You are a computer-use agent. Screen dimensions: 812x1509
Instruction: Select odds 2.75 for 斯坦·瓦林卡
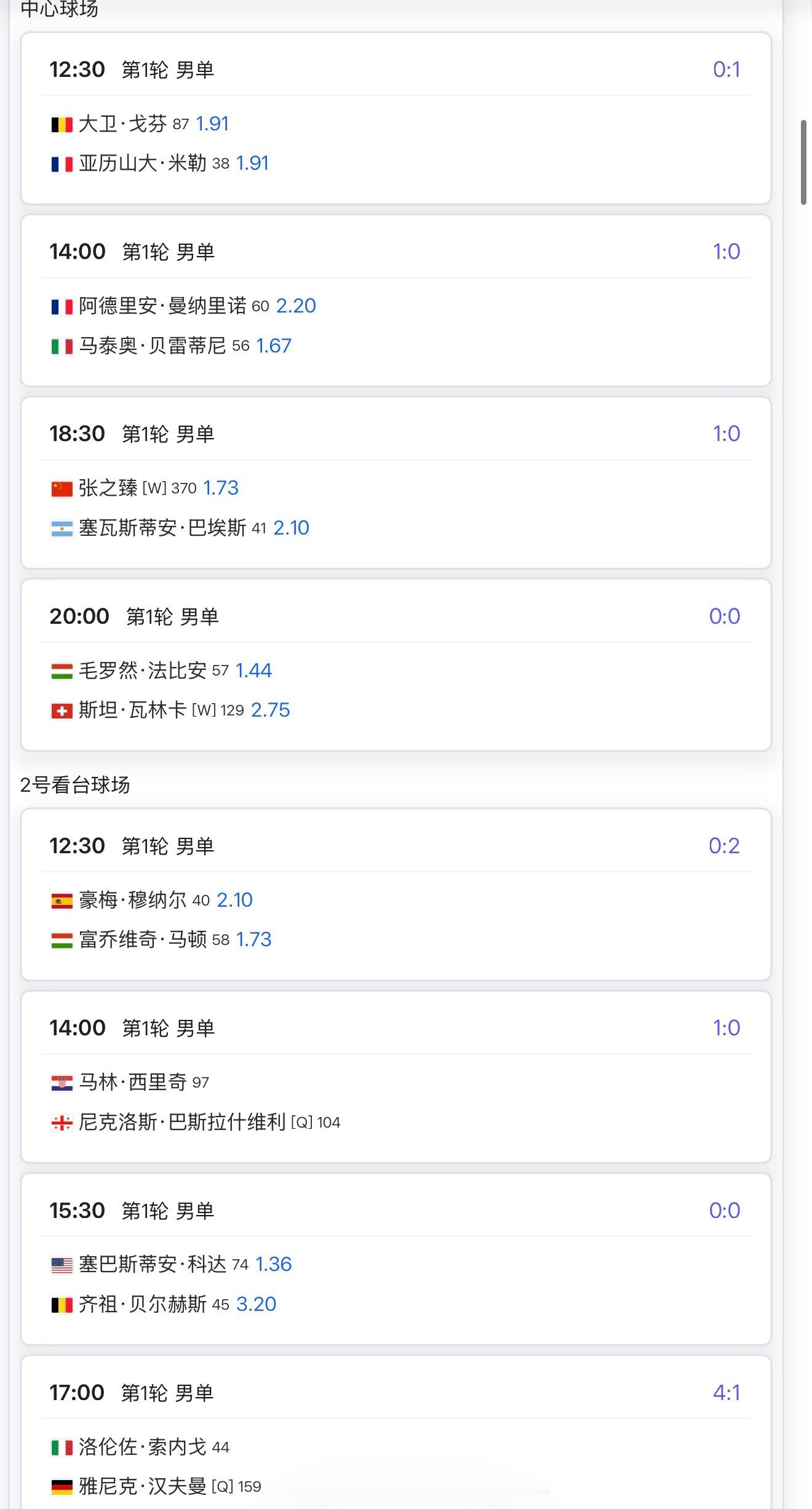270,710
